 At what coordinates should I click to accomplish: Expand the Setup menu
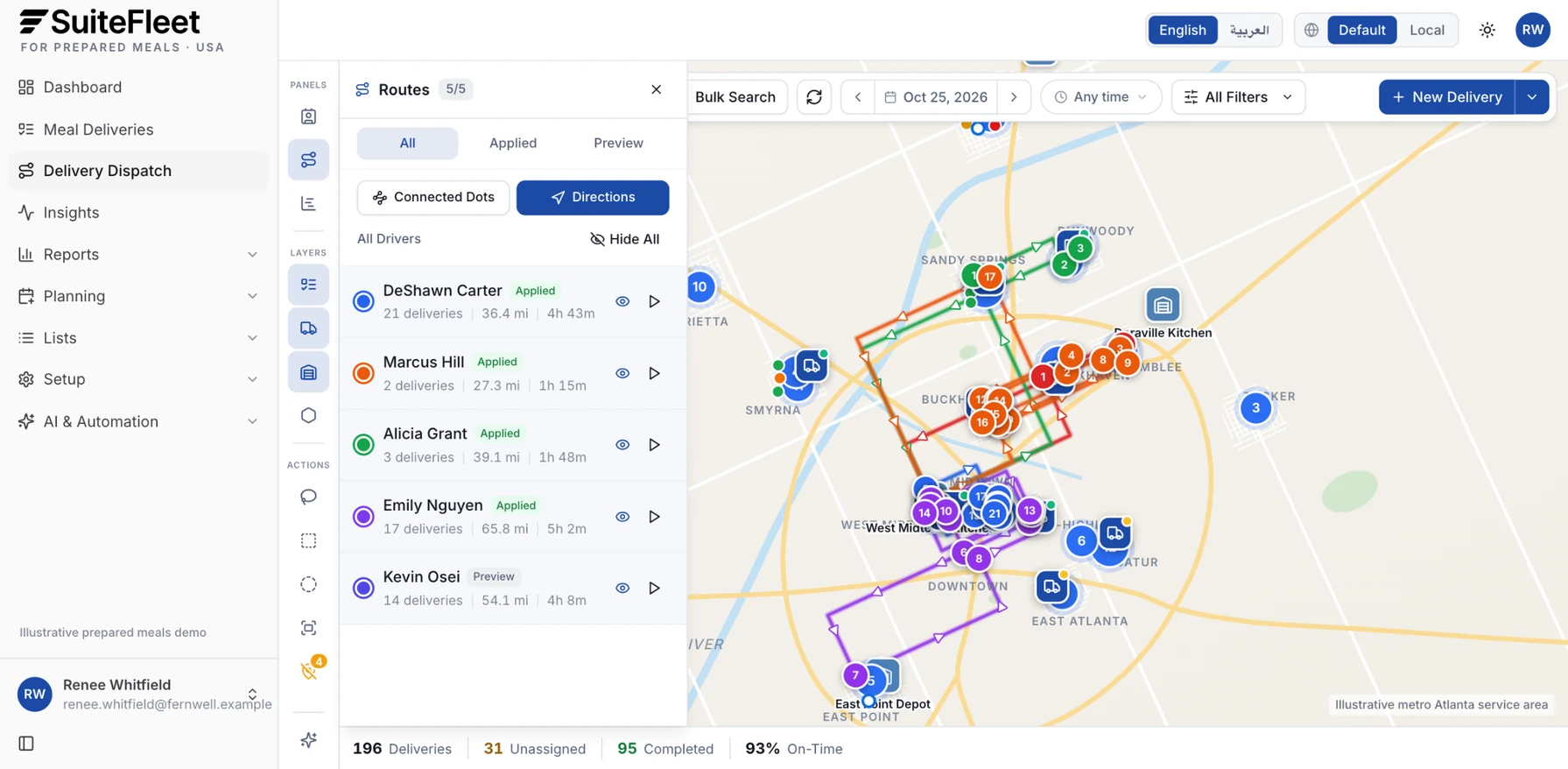pyautogui.click(x=138, y=379)
